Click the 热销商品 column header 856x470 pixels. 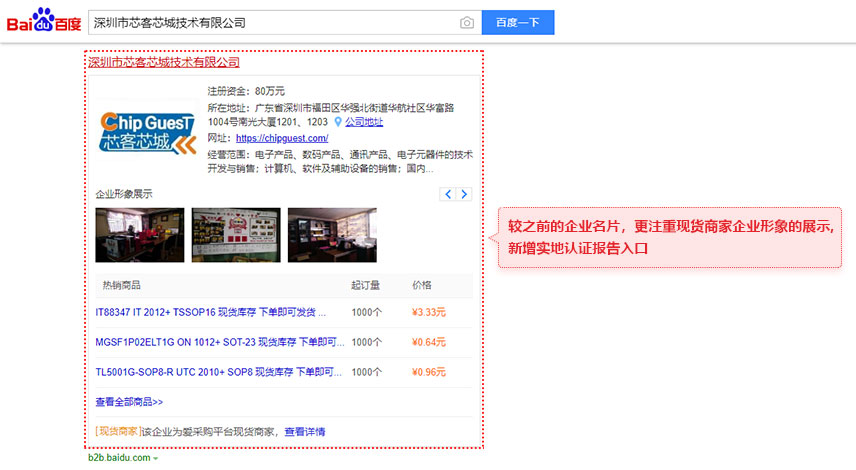coord(121,285)
